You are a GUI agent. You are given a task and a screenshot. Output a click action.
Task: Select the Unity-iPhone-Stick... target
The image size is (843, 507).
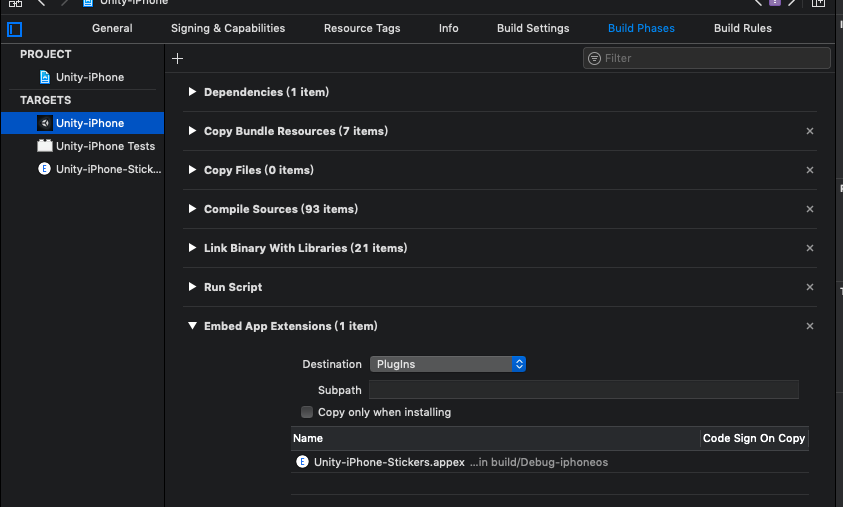pos(83,169)
